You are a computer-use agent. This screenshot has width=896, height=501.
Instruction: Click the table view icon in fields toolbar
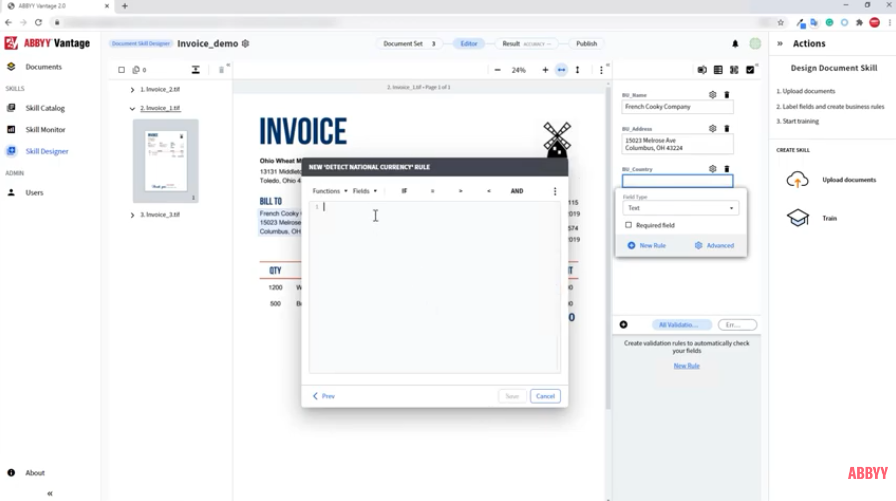(x=718, y=70)
